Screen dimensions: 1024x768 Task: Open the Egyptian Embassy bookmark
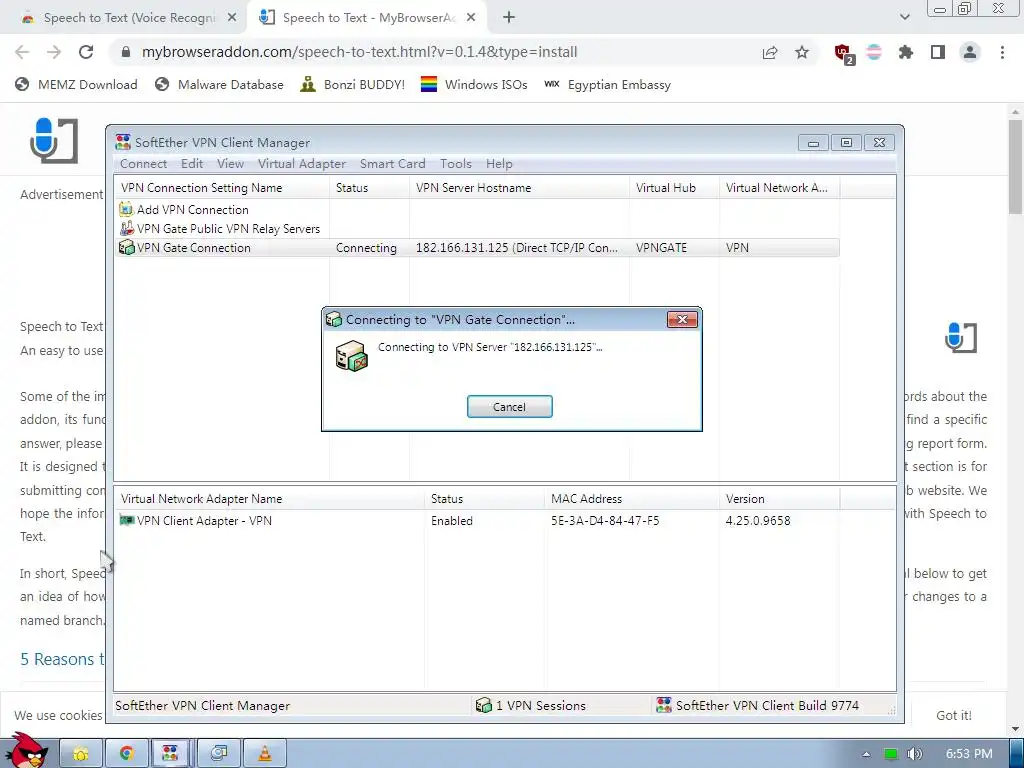point(608,84)
